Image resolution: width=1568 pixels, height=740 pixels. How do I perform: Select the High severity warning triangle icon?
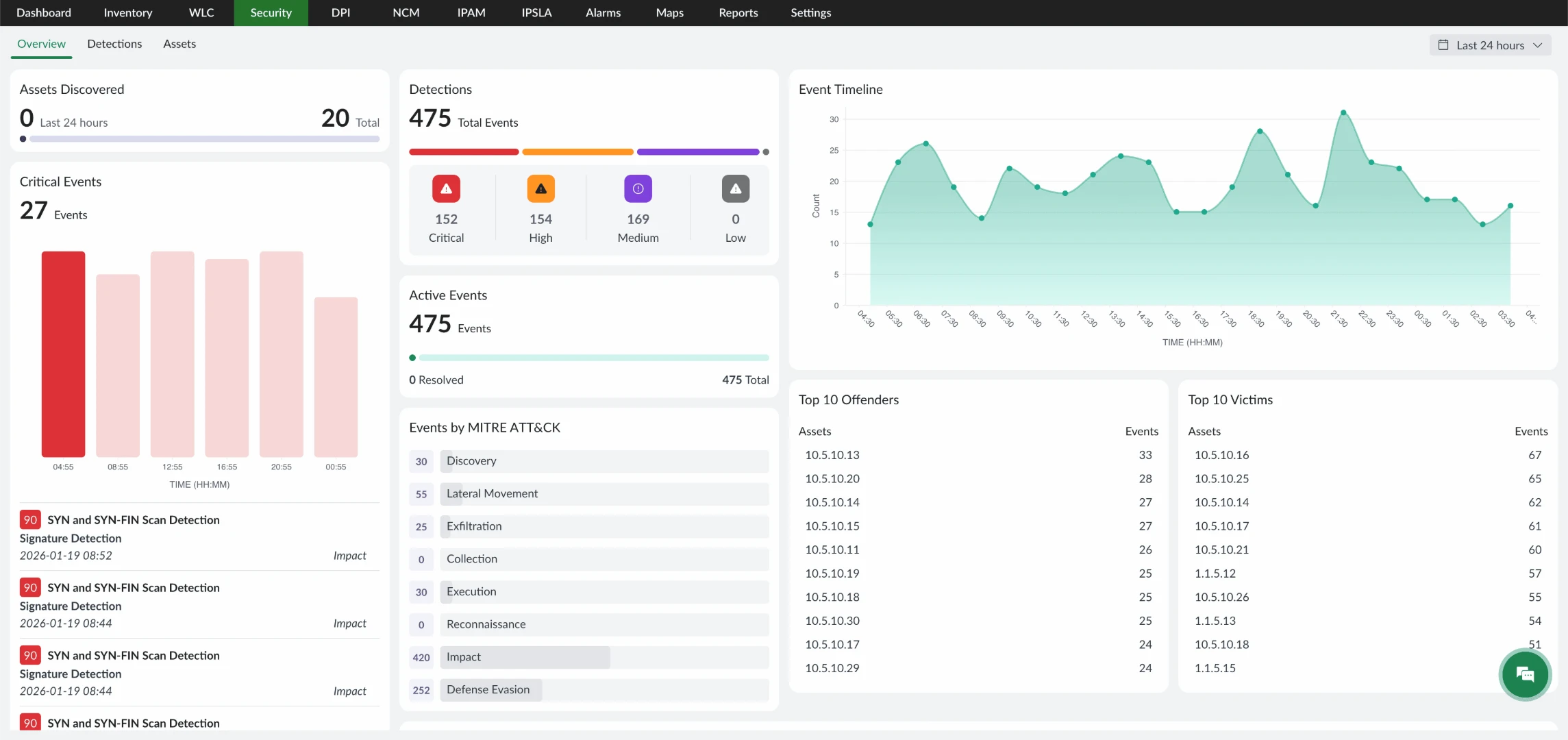(x=540, y=188)
